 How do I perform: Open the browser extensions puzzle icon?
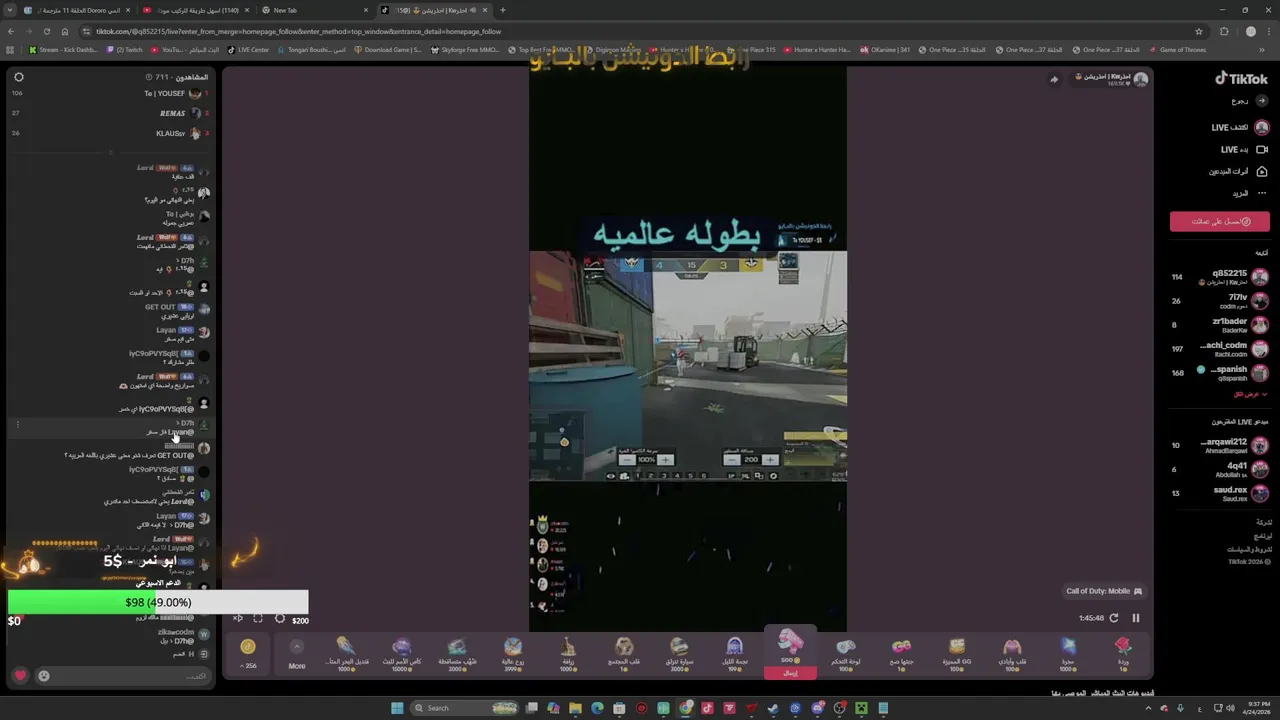coord(1224,31)
